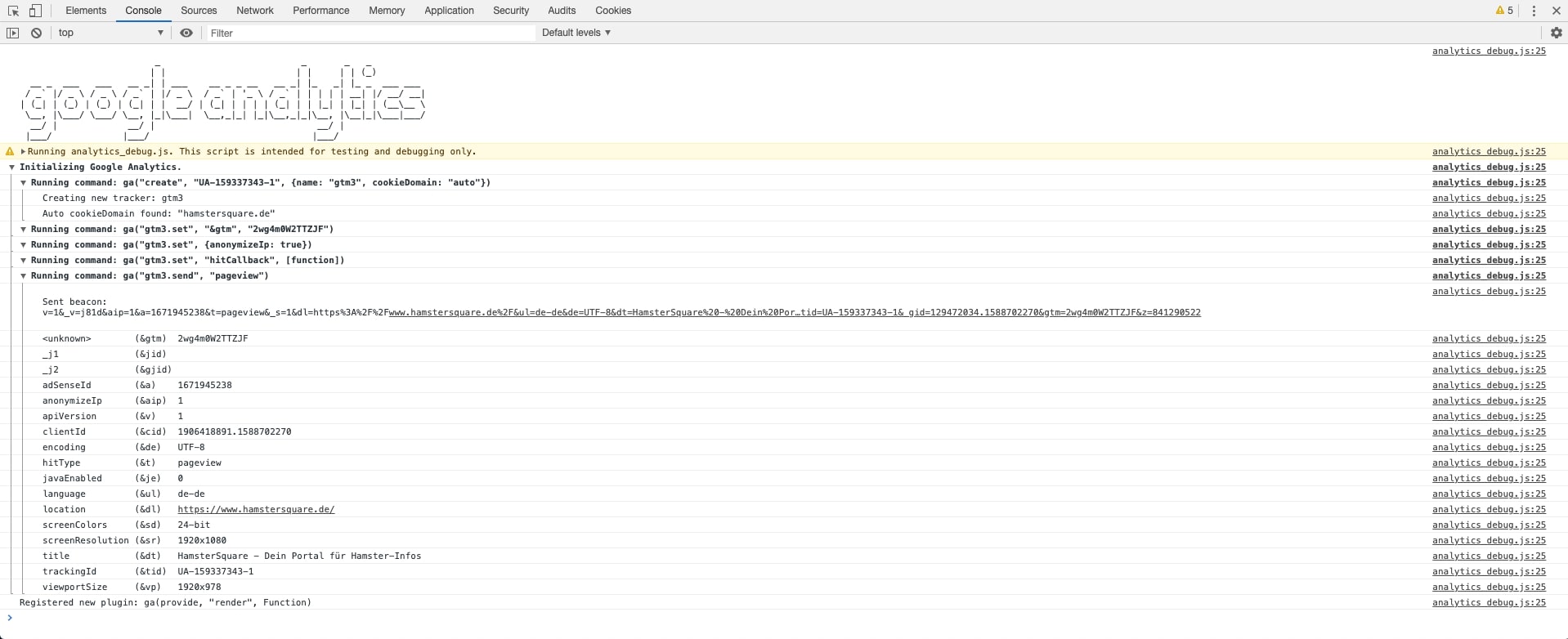Open the Memory tab
Viewport: 1568px width, 639px height.
point(387,11)
